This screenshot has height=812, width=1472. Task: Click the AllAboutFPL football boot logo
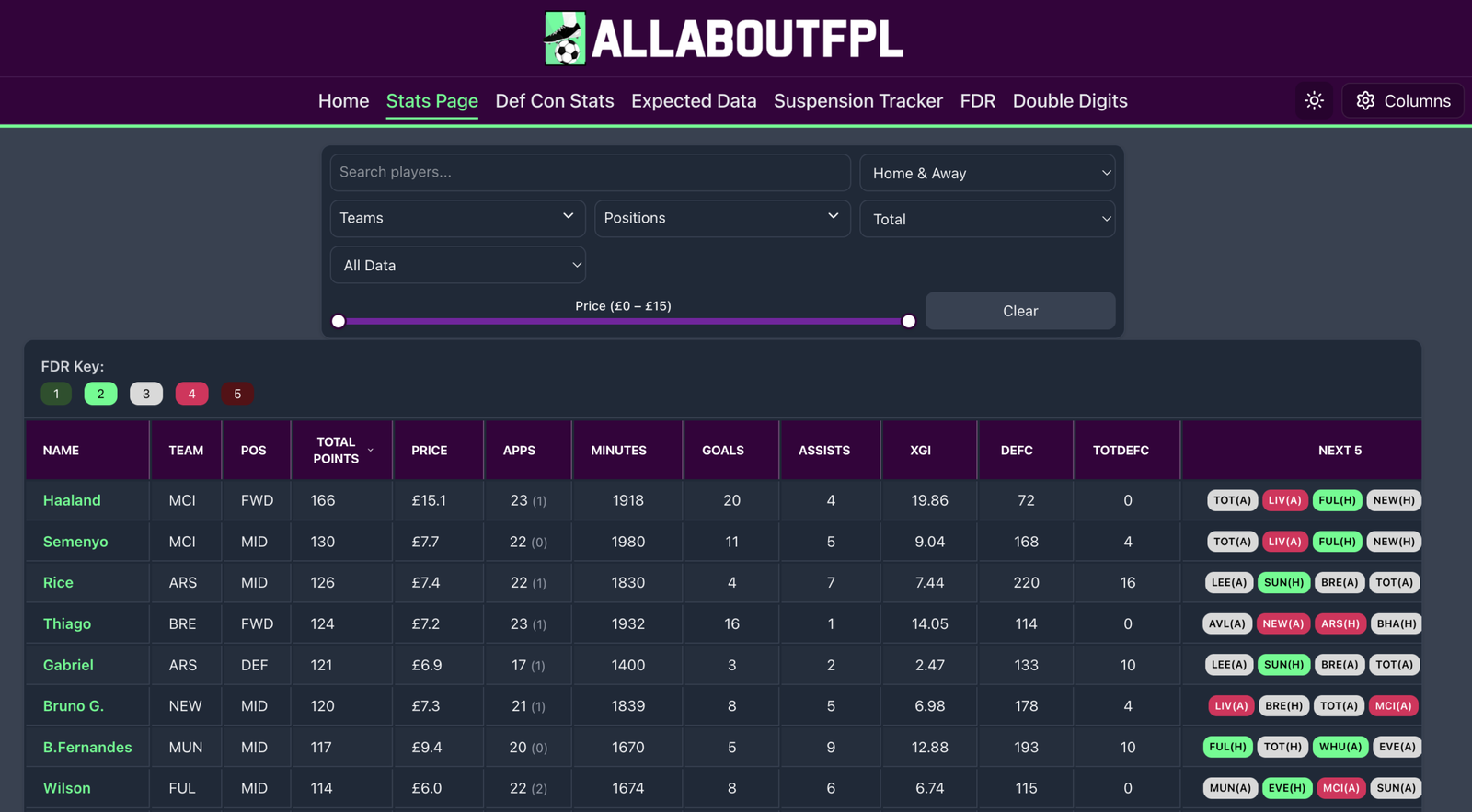565,39
